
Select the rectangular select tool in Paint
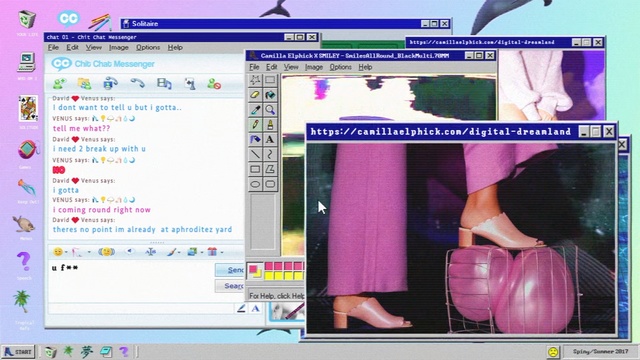pos(270,80)
